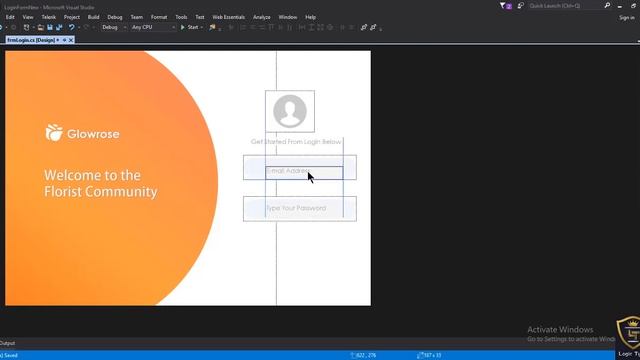Click the find-in-files icon next to Start
Image resolution: width=640 pixels, height=360 pixels.
(212, 27)
